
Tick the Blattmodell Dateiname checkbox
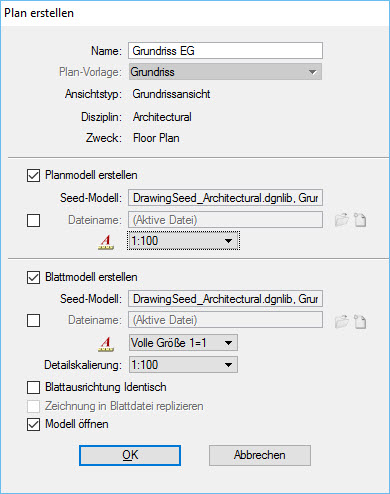tap(33, 321)
